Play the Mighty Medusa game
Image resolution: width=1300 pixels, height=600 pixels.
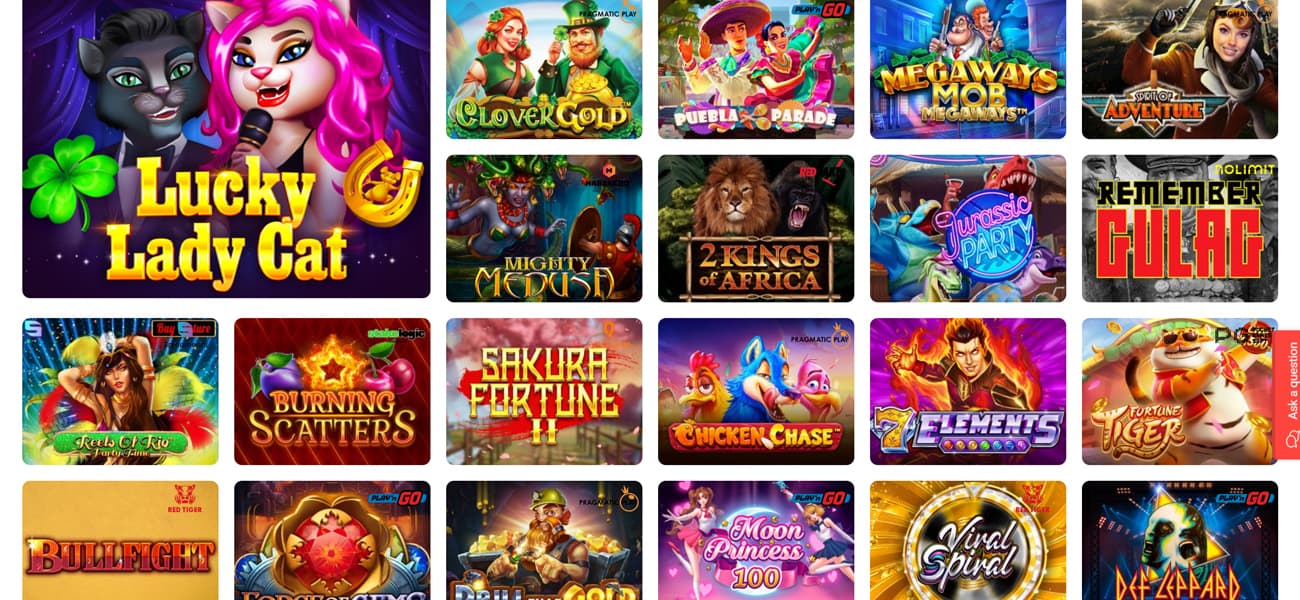tap(544, 228)
